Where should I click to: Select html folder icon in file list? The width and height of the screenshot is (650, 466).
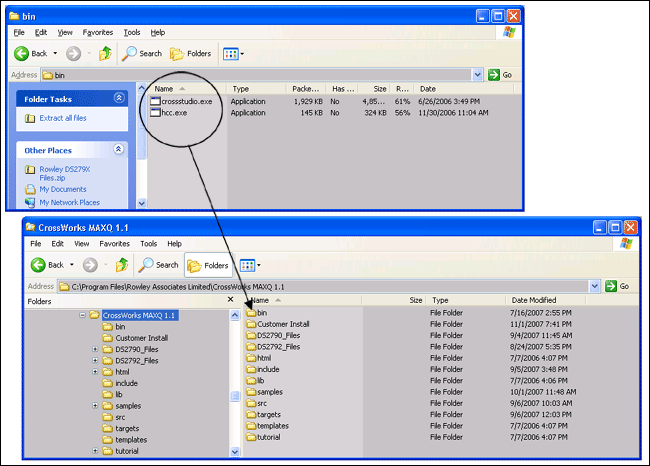pyautogui.click(x=252, y=358)
